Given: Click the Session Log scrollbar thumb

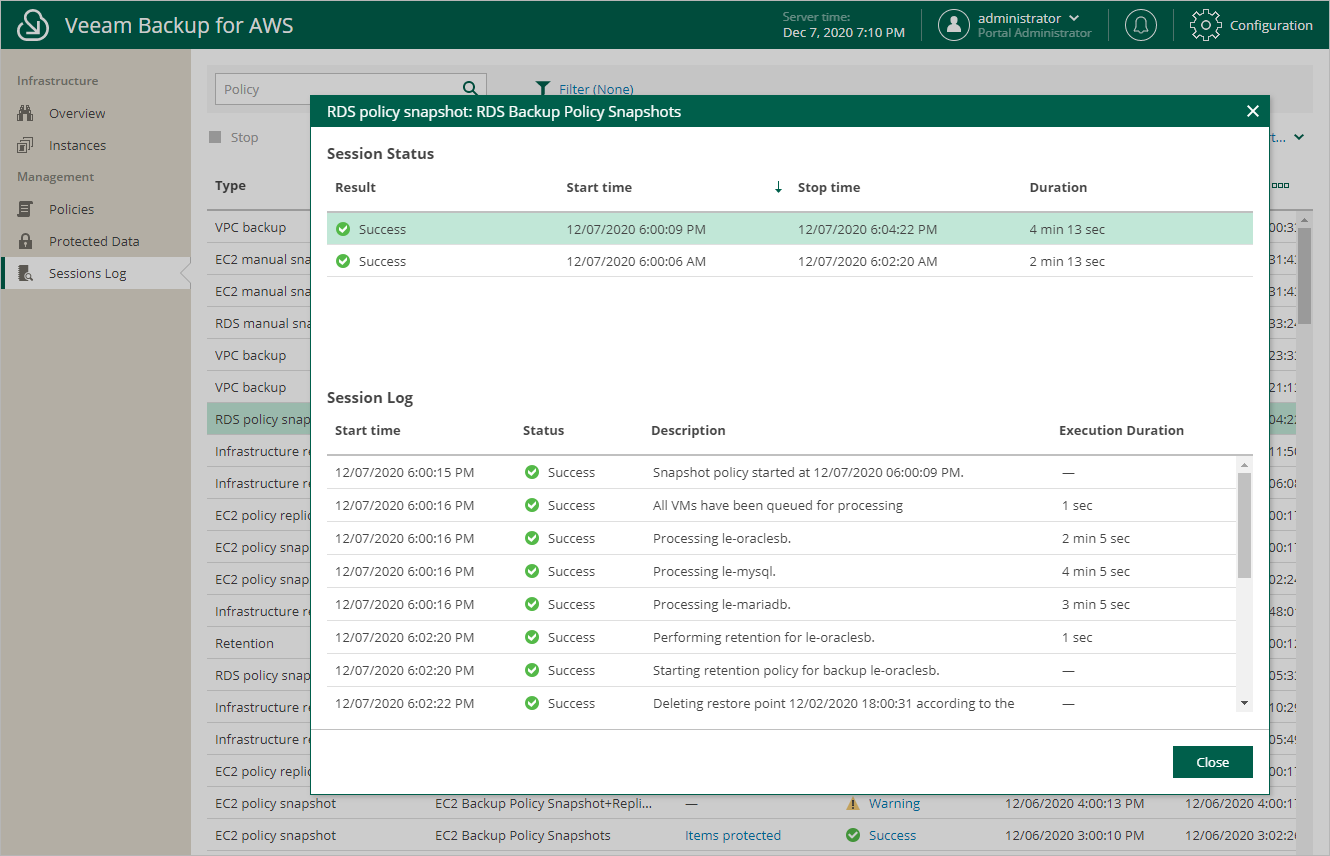Looking at the screenshot, I should (1244, 525).
